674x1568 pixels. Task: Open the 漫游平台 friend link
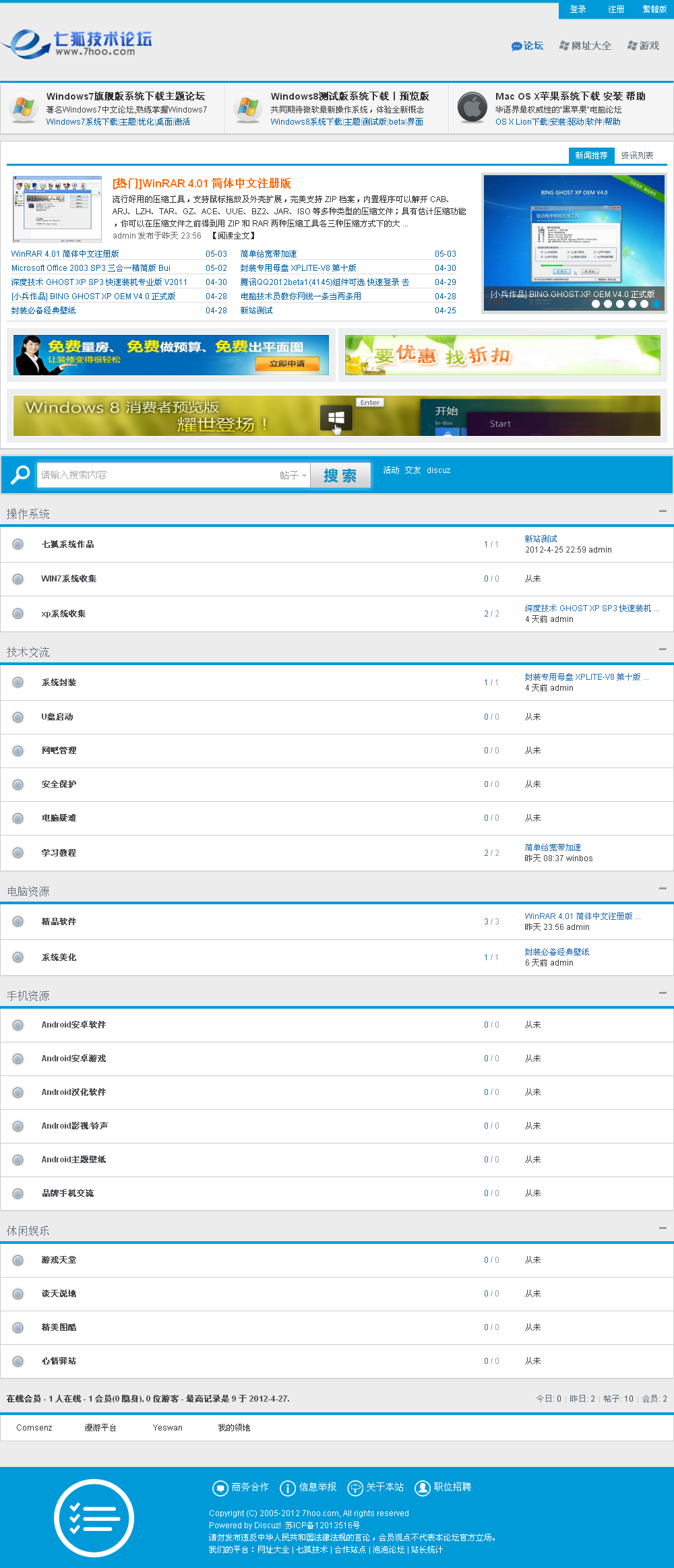pos(100,1428)
